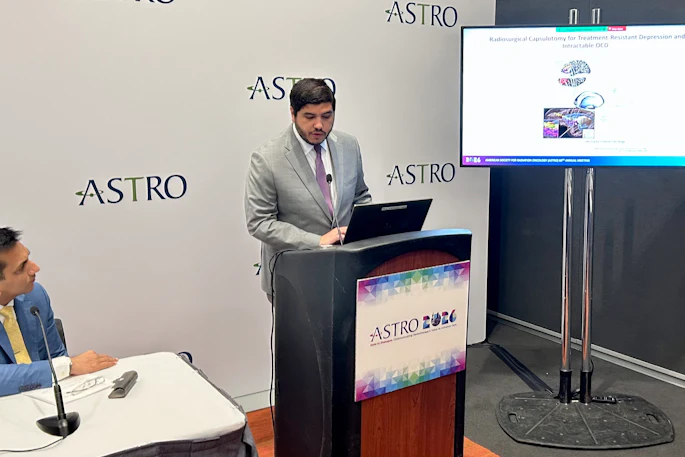
Task: Click the brain illustration at top of slide
Action: pyautogui.click(x=575, y=73)
